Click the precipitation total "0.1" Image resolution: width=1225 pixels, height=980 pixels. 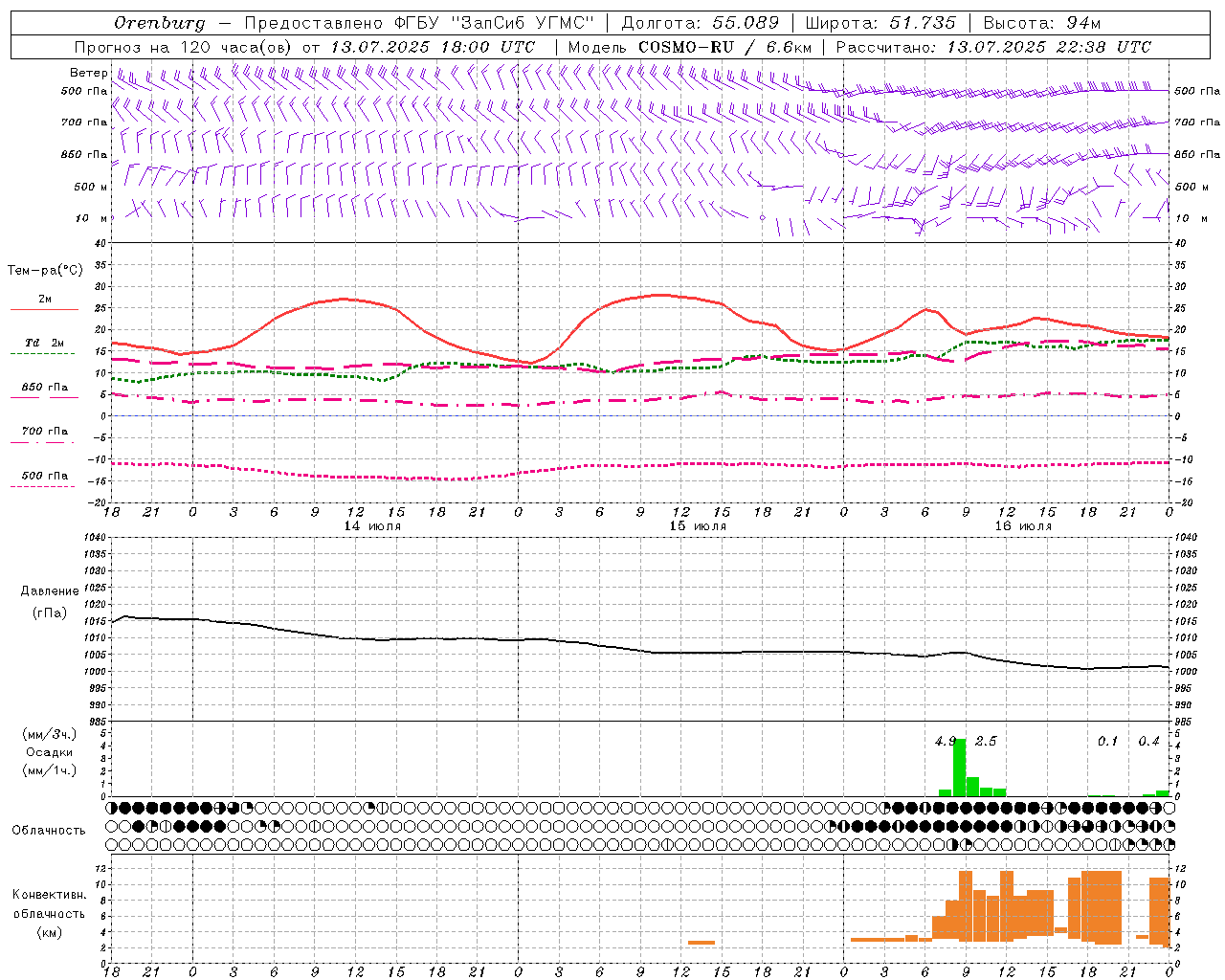[x=1107, y=741]
